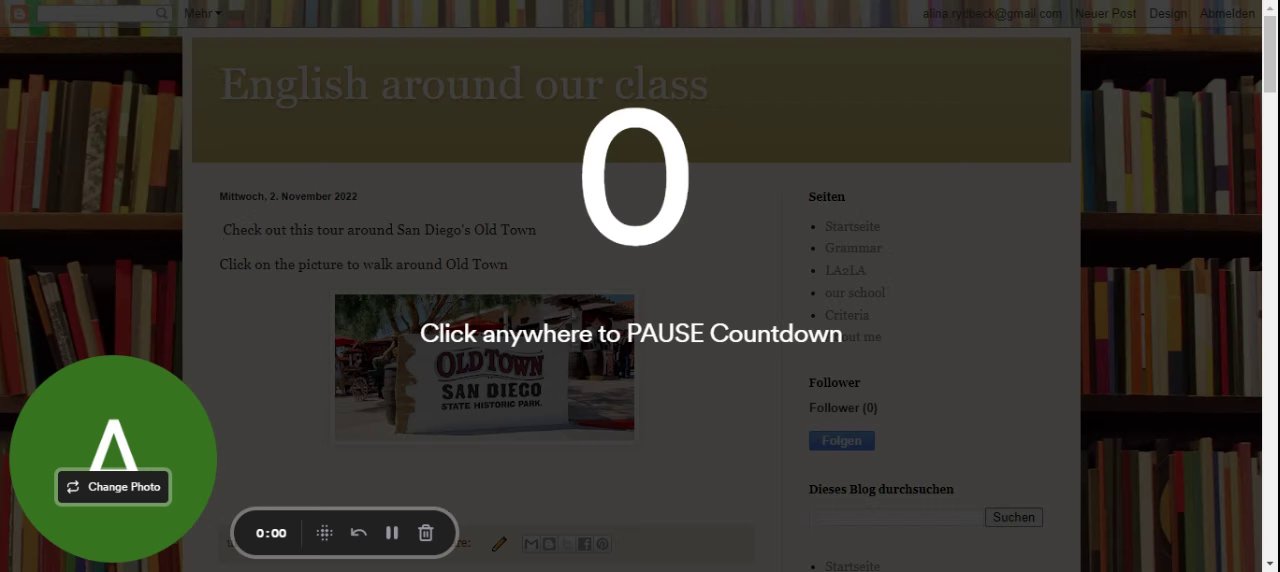Restart the recording with the undo arrow
The height and width of the screenshot is (572, 1280).
coord(358,533)
